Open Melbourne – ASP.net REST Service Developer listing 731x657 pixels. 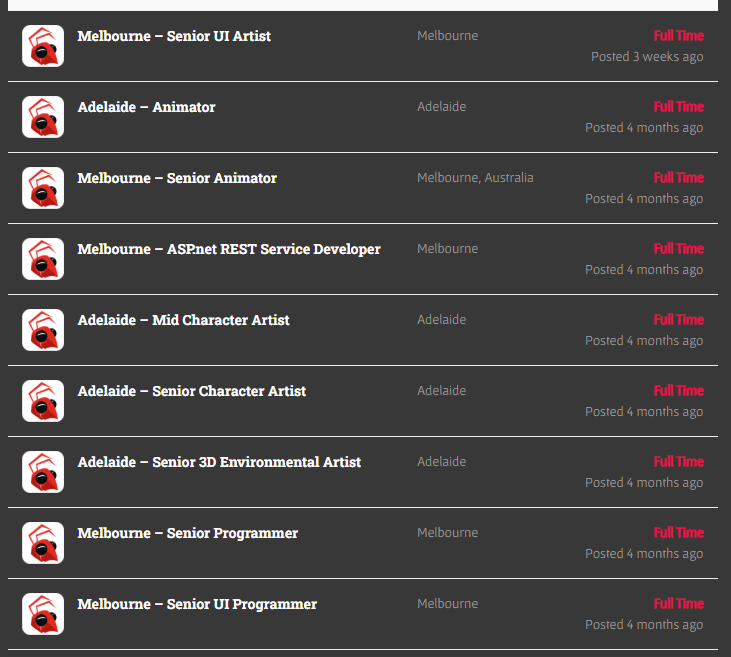click(x=229, y=249)
